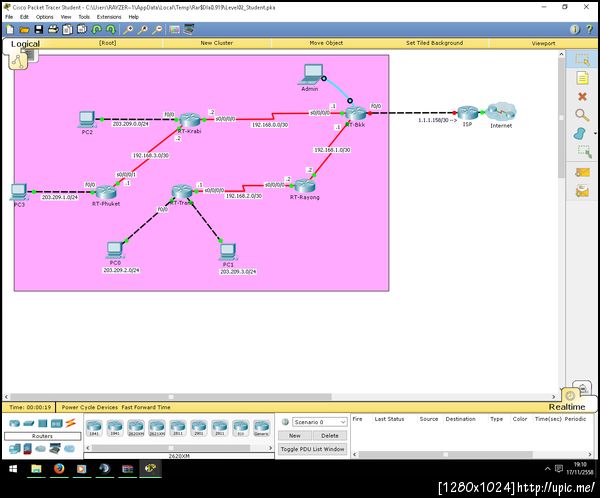Screen dimensions: 600x498
Task: Click Fast Forward Time
Action: point(146,407)
